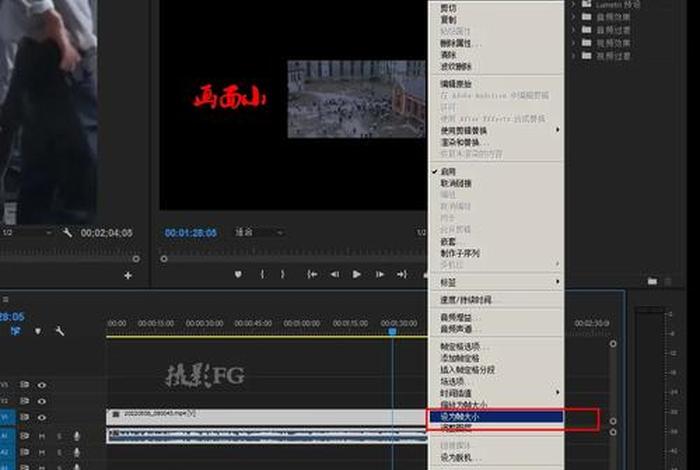Open the 时间插值 submenu
This screenshot has width=700, height=470.
(496, 393)
